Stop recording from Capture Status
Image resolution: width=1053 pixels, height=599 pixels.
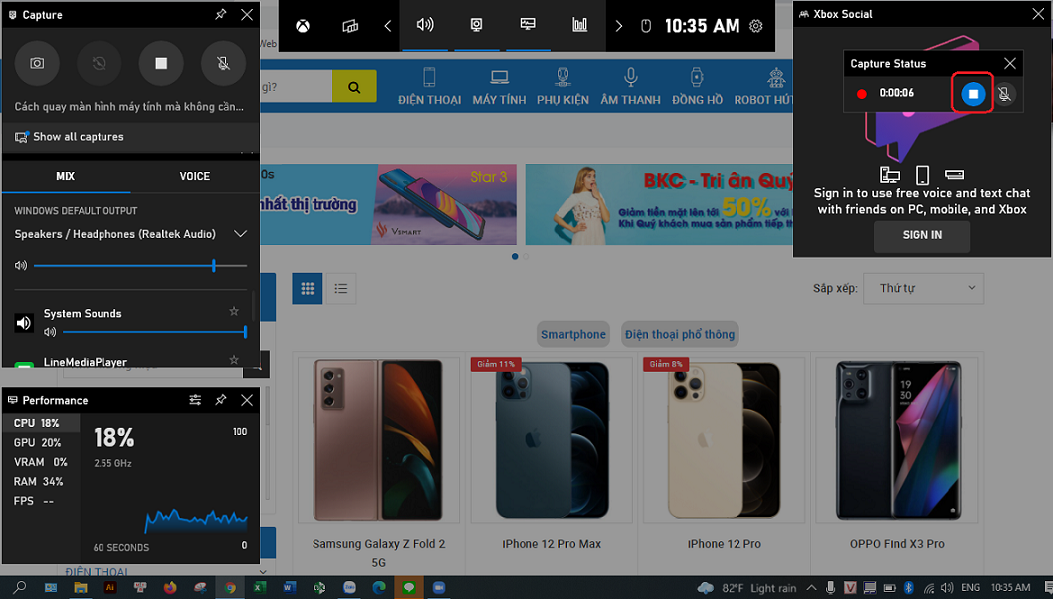972,93
